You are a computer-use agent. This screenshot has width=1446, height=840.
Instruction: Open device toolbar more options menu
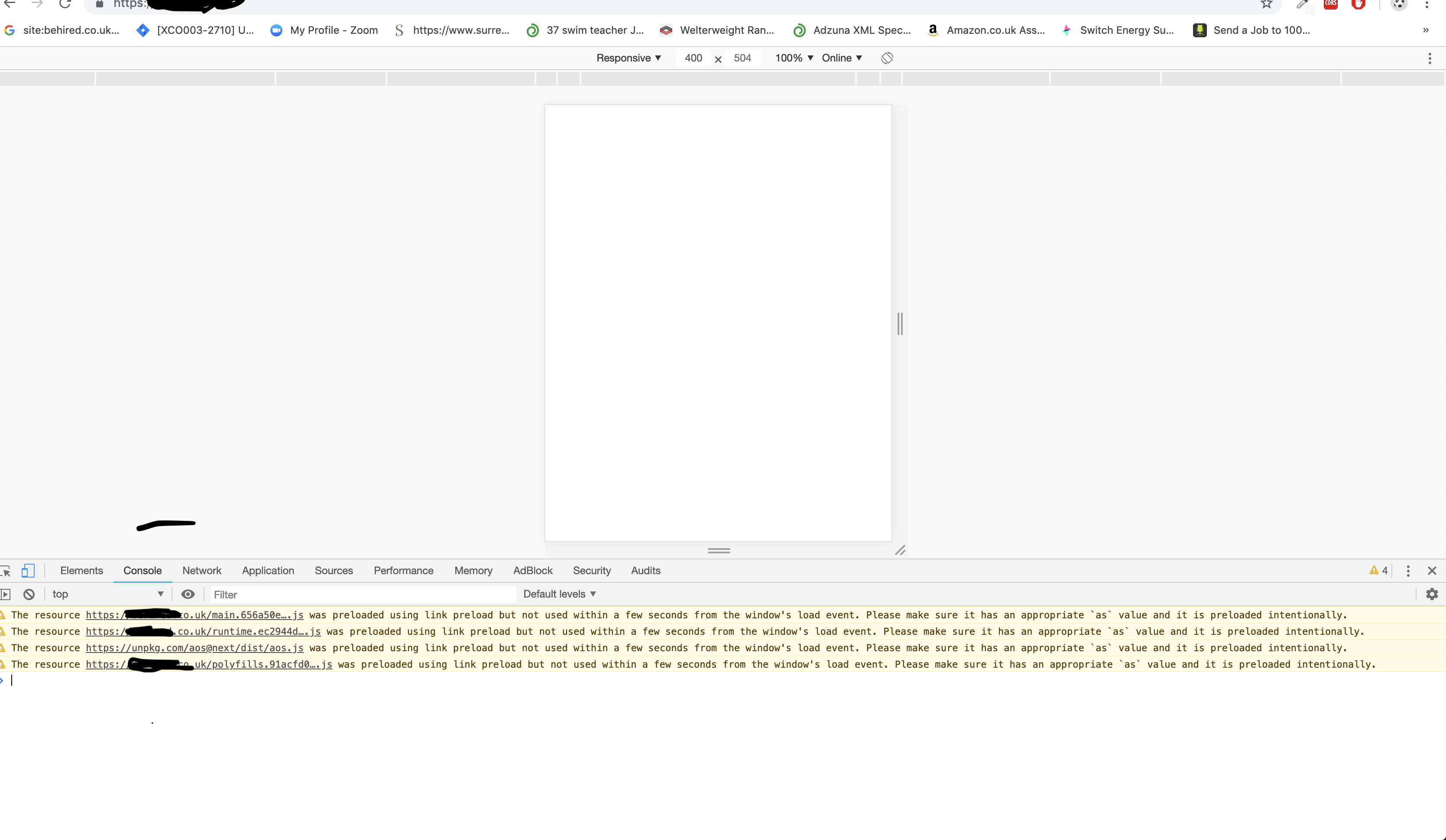[1430, 58]
